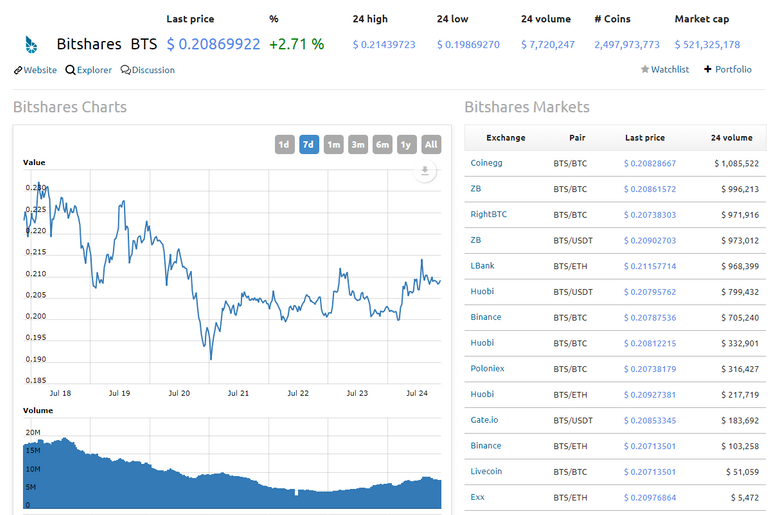Switch chart to 3m range
This screenshot has height=515, width=768.
point(358,145)
